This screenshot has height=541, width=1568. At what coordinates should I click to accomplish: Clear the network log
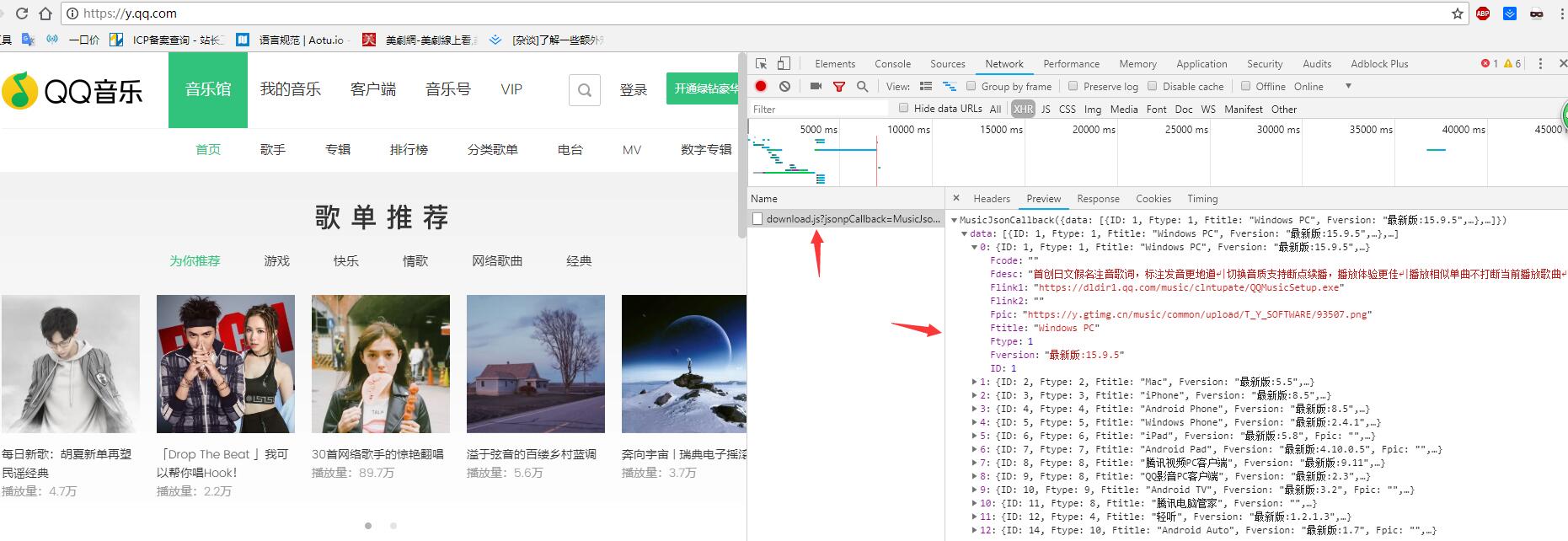784,86
